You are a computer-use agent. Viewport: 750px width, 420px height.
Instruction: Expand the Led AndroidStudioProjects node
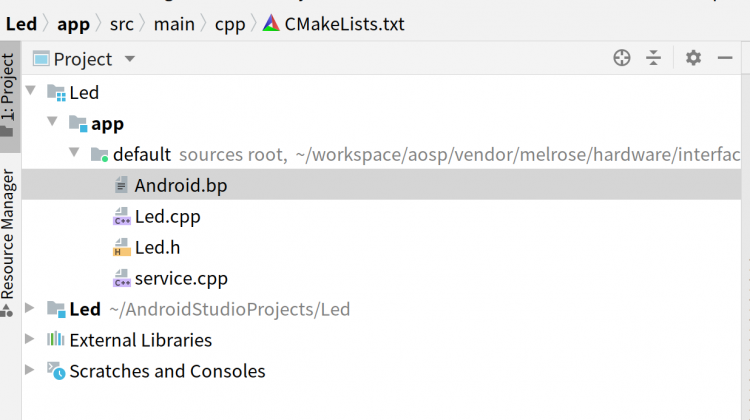pos(31,309)
